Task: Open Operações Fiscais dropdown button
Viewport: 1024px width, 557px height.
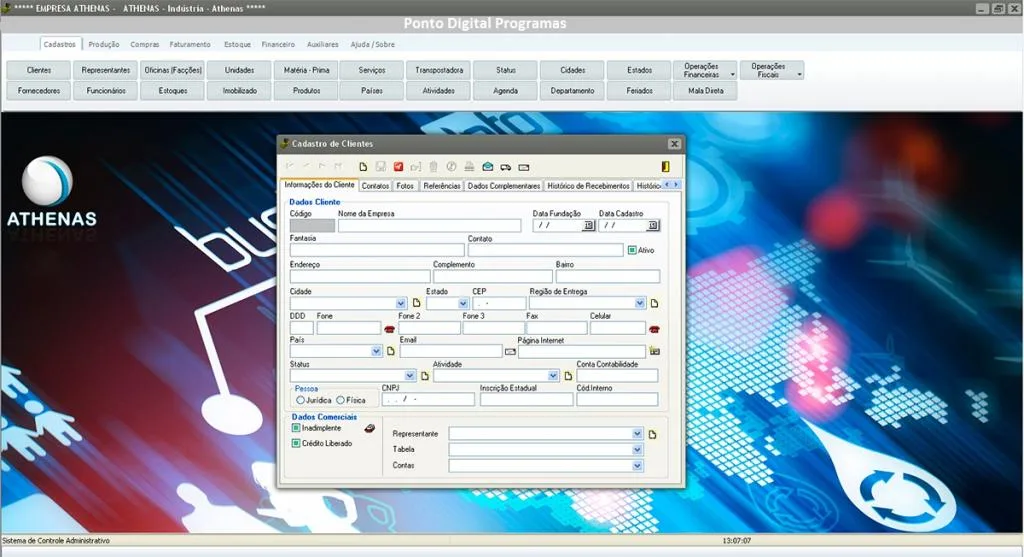Action: [x=772, y=70]
